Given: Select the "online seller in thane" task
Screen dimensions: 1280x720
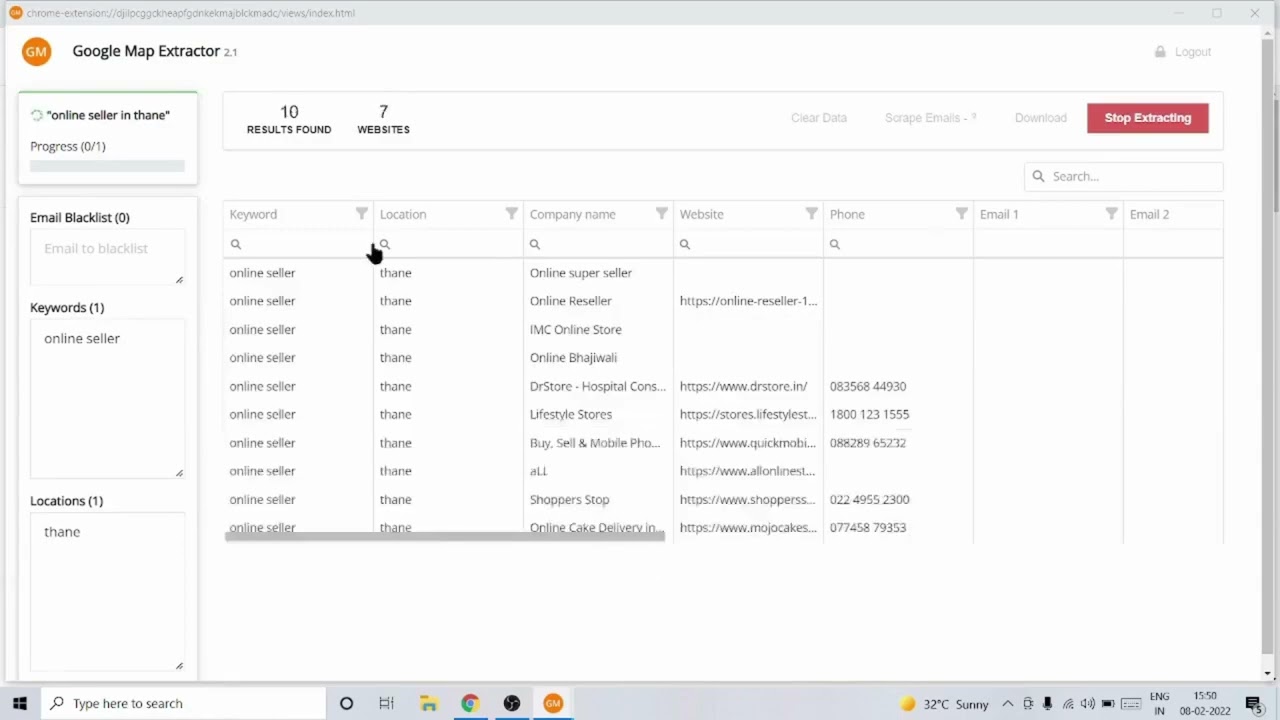Looking at the screenshot, I should pyautogui.click(x=108, y=115).
